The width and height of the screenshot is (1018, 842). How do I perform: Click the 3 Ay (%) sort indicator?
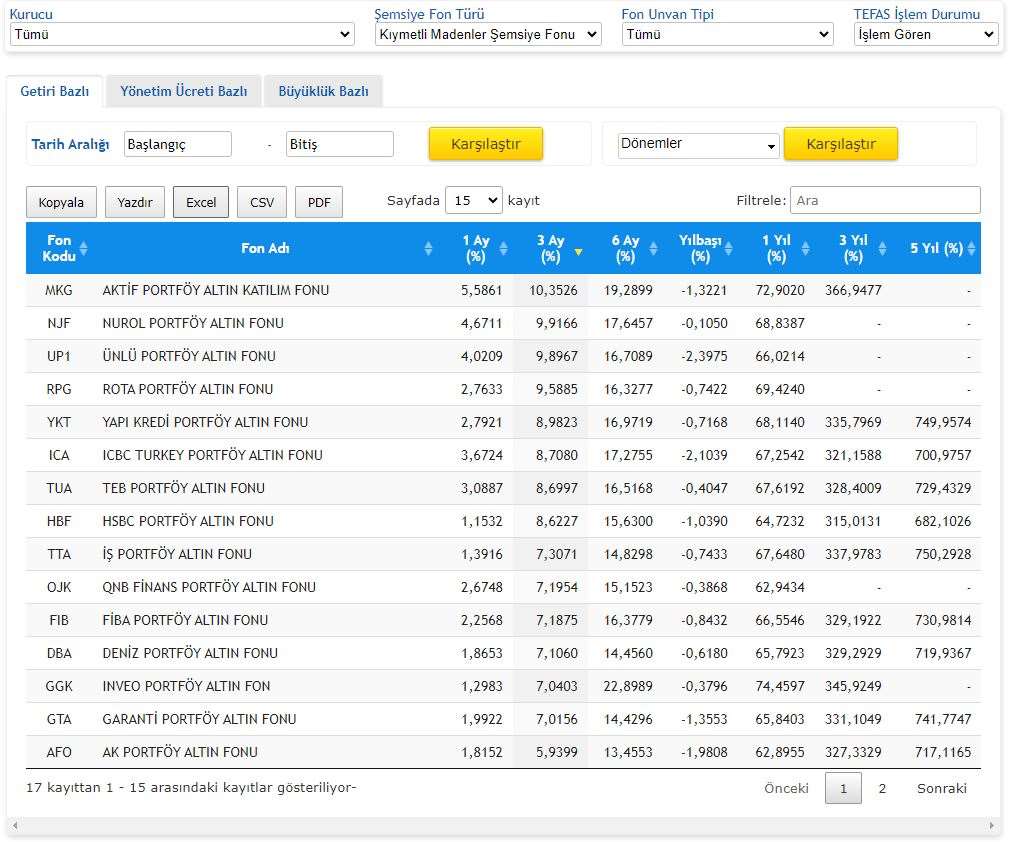click(578, 251)
